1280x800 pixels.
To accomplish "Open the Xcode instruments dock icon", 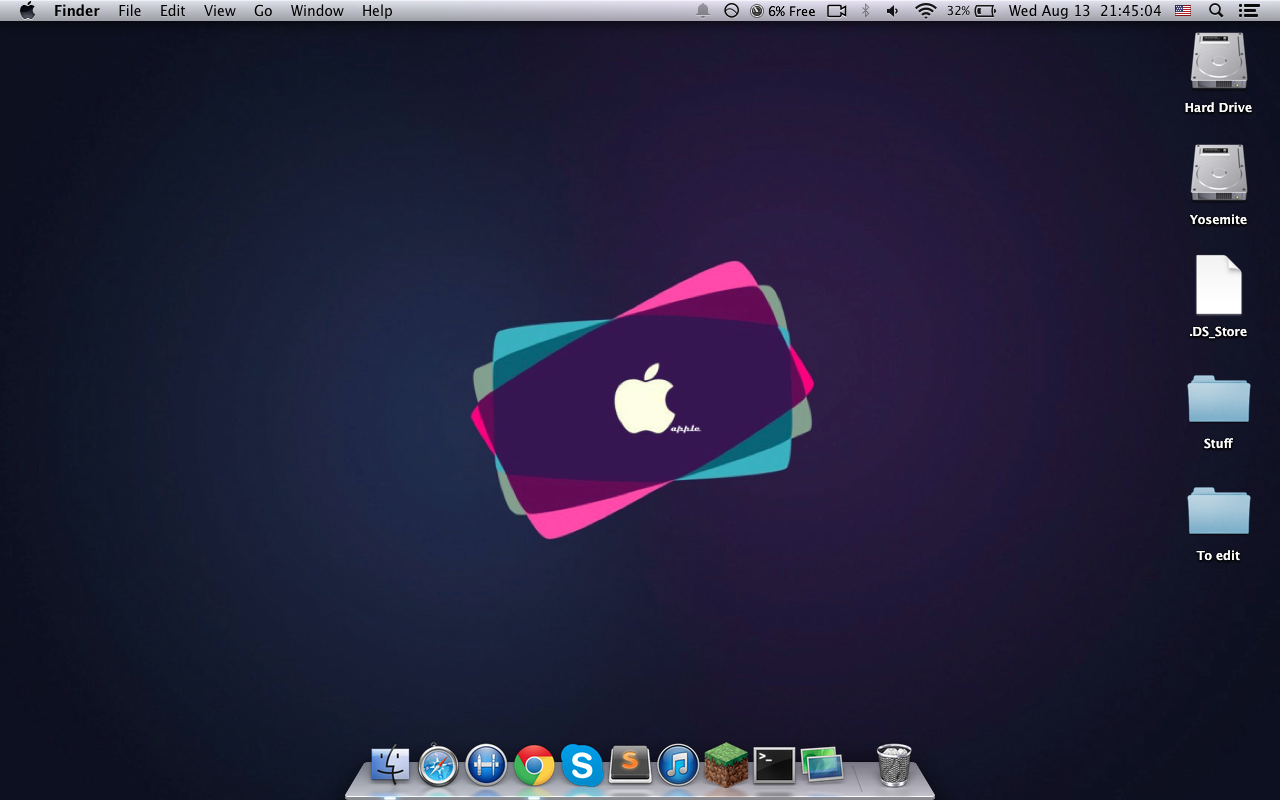I will (x=486, y=766).
